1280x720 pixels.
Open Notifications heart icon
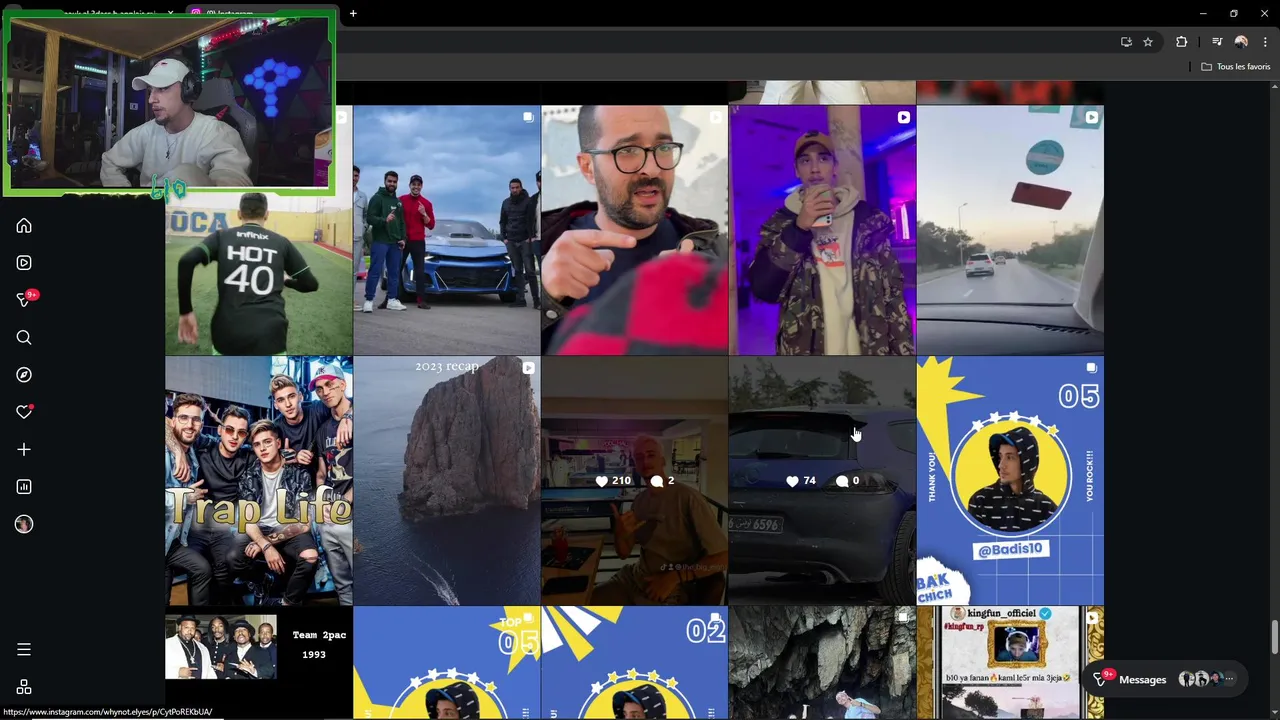coord(24,412)
